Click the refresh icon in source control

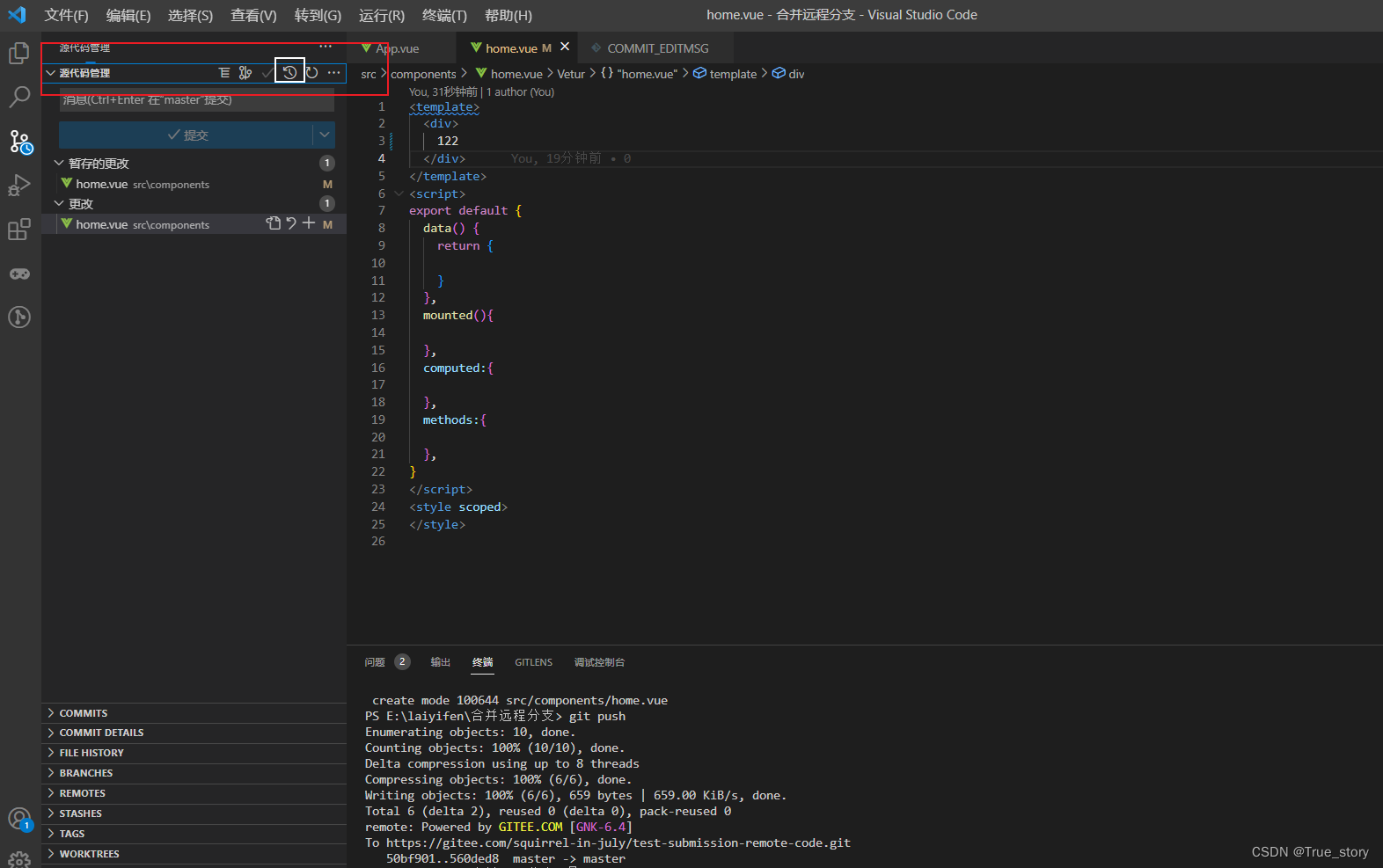click(311, 73)
